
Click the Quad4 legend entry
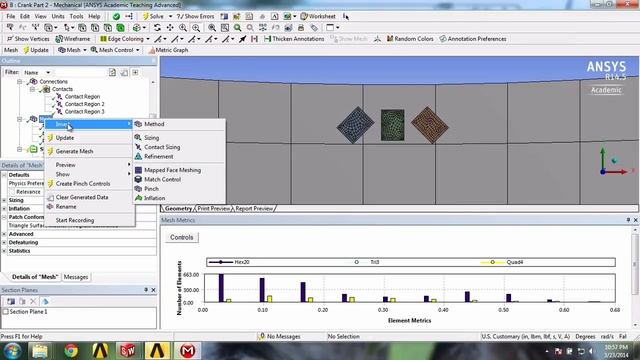point(502,262)
